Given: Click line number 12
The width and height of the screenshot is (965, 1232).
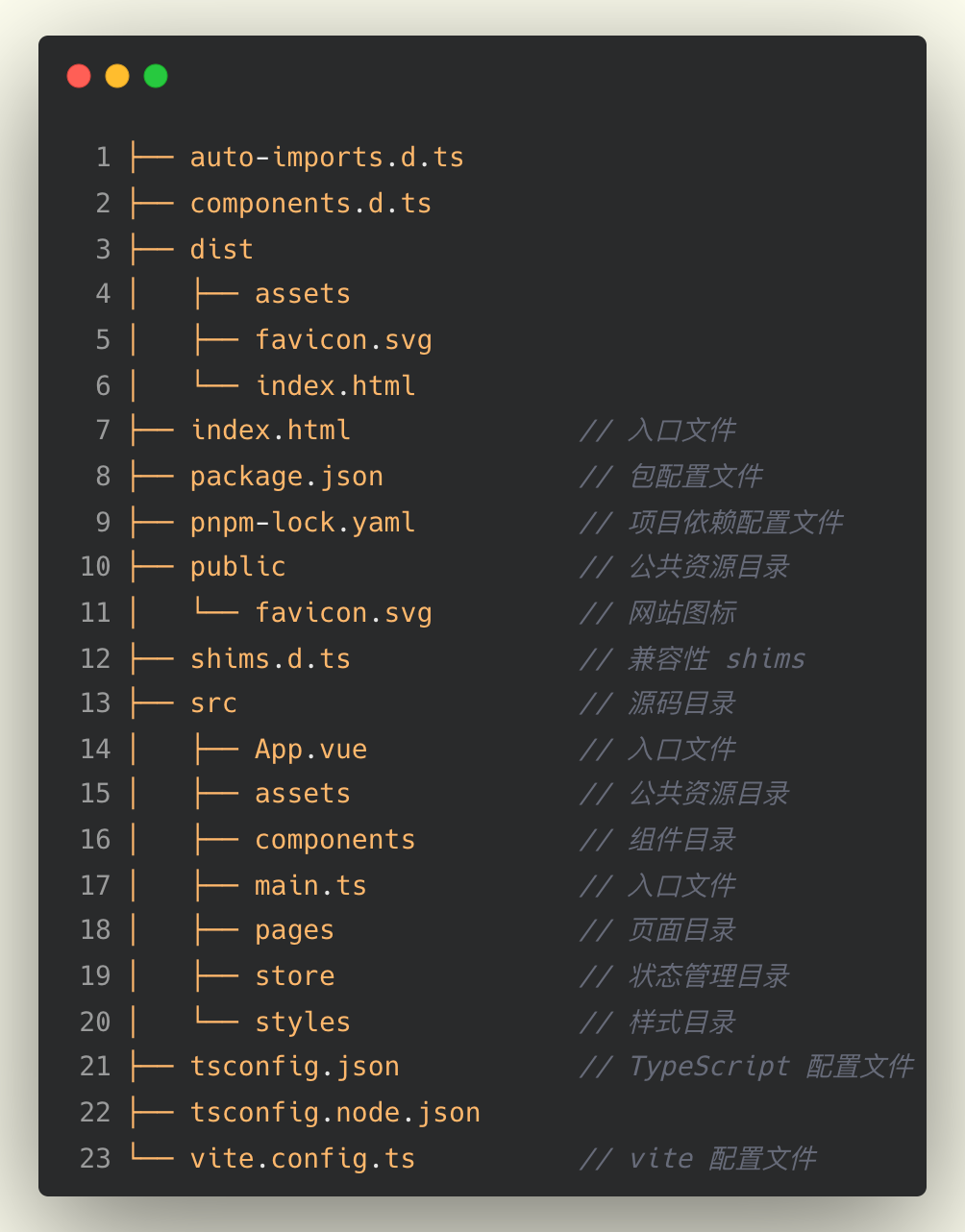Looking at the screenshot, I should [95, 658].
